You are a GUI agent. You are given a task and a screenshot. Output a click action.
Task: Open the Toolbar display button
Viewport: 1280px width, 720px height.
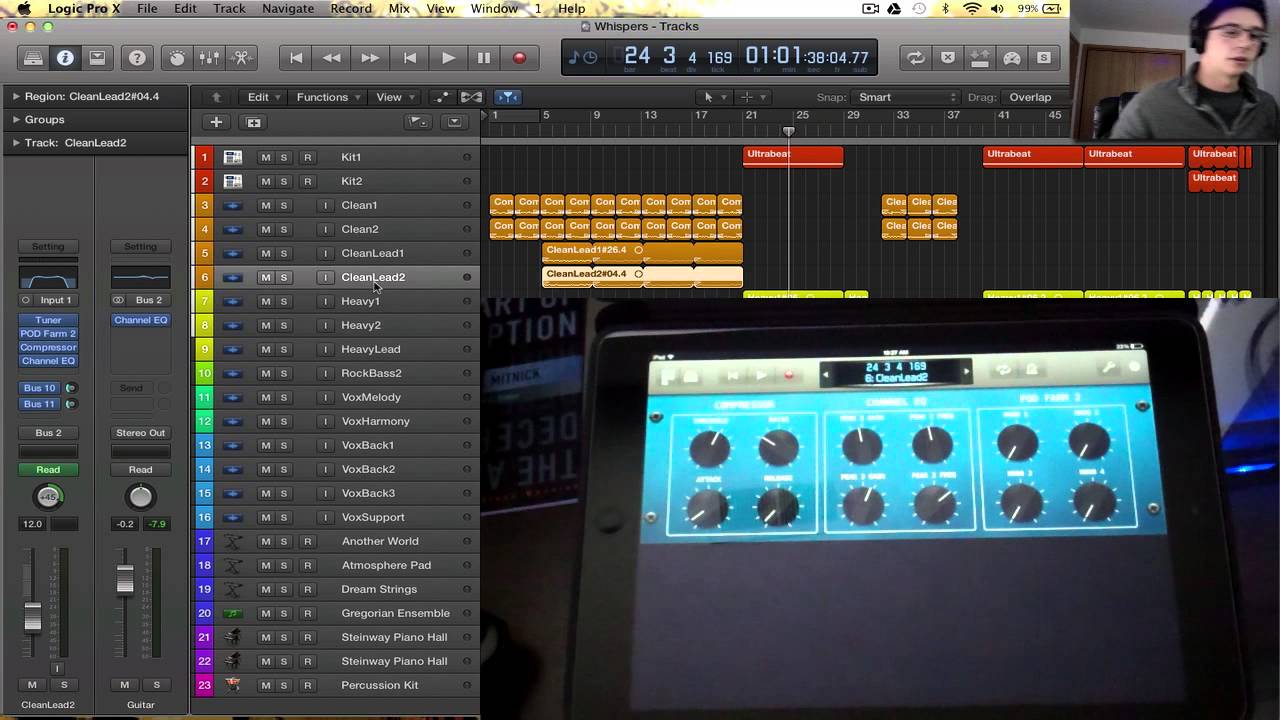tap(97, 58)
